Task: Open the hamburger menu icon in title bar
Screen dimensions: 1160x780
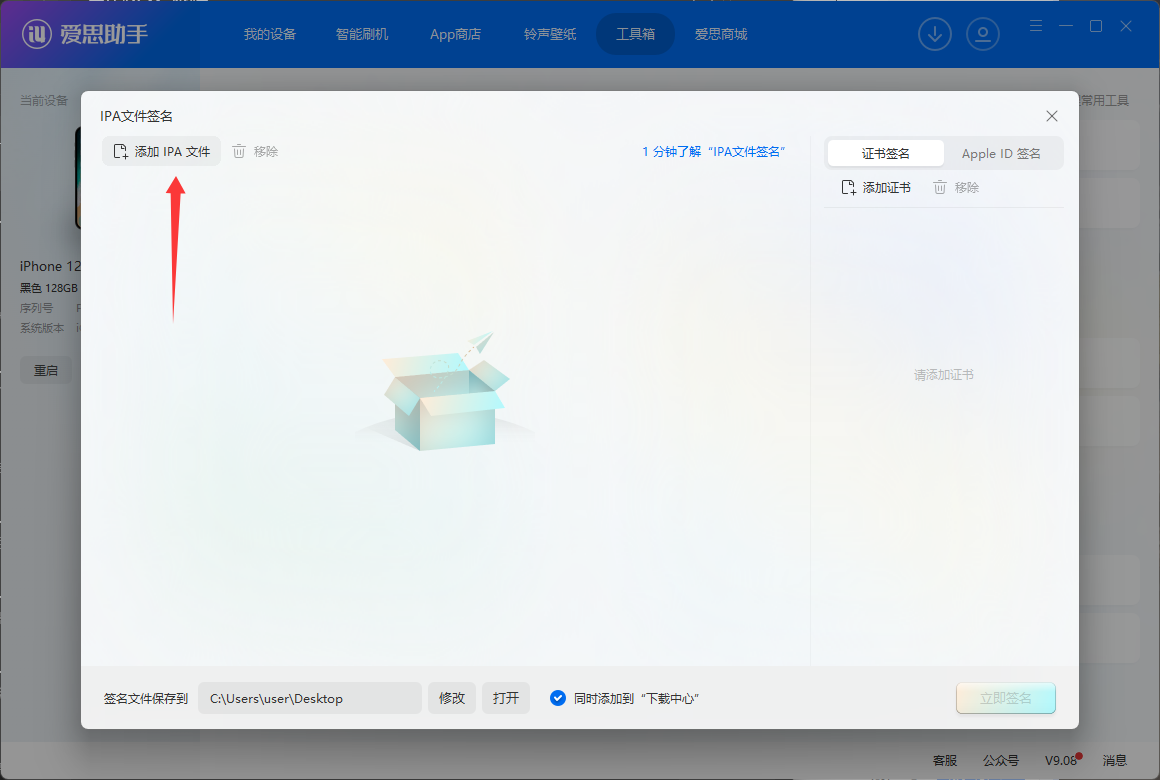Action: click(x=1036, y=26)
